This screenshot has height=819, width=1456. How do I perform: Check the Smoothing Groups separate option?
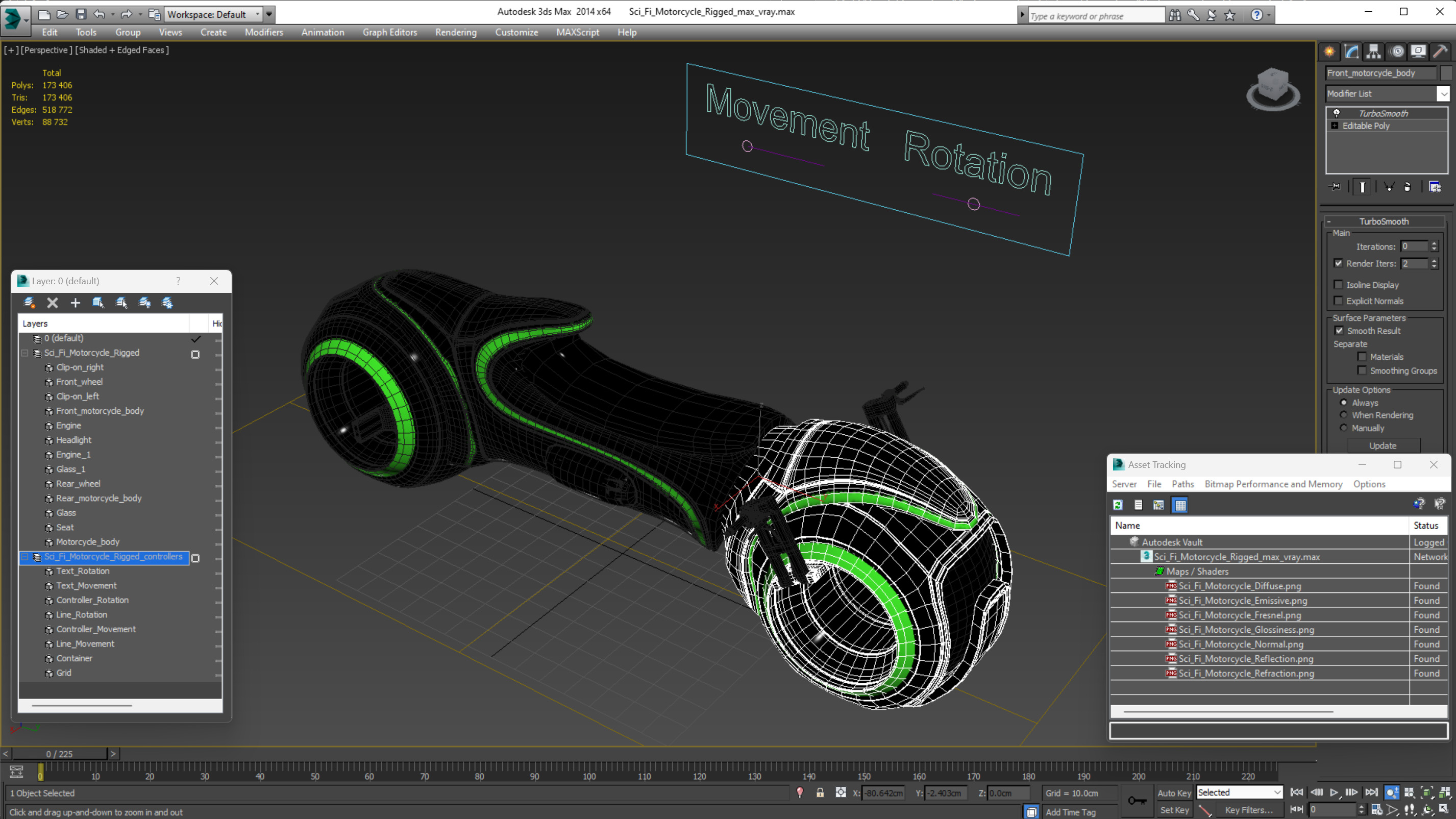point(1362,371)
